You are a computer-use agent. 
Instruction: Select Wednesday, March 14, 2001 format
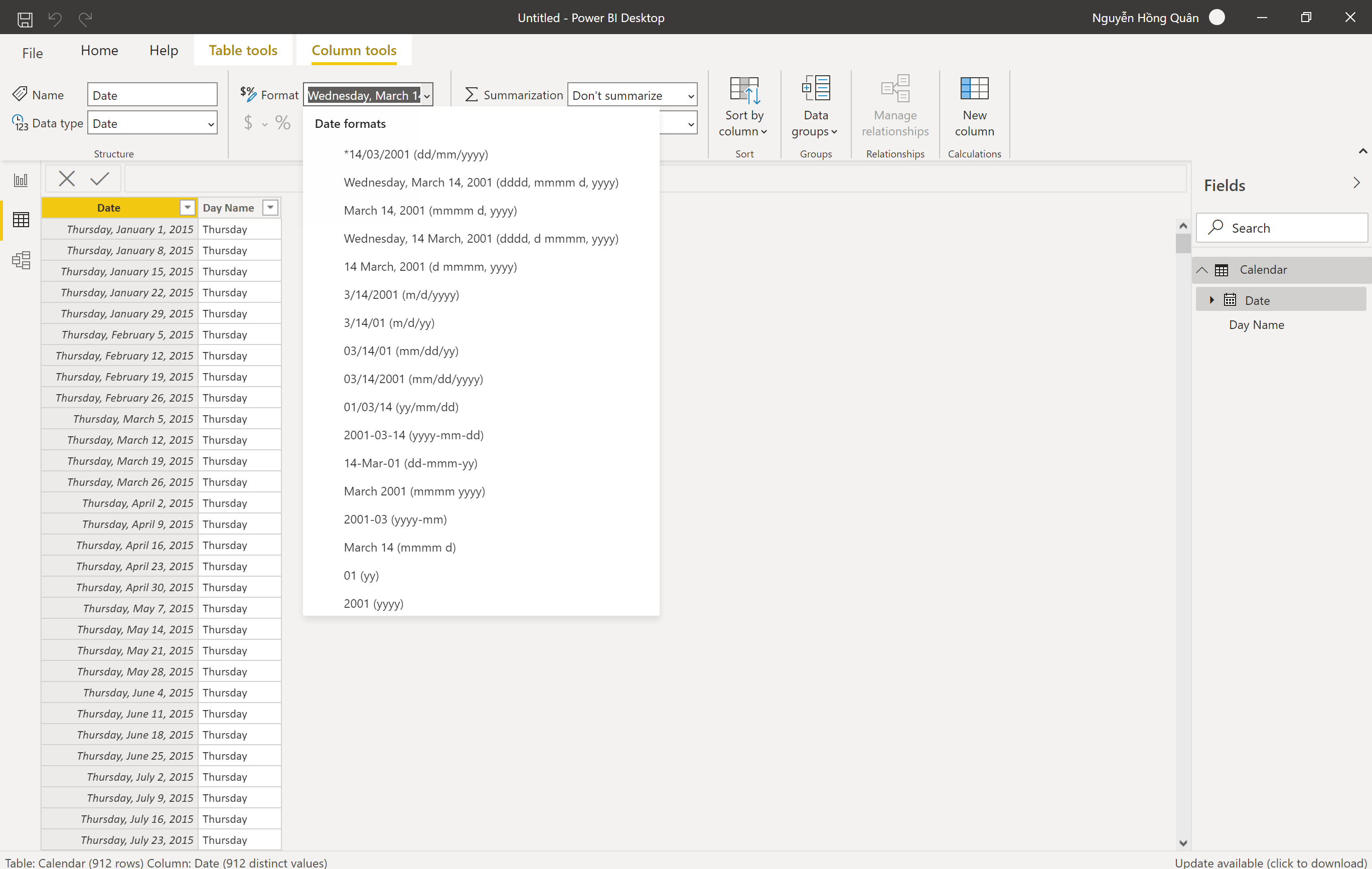(481, 182)
